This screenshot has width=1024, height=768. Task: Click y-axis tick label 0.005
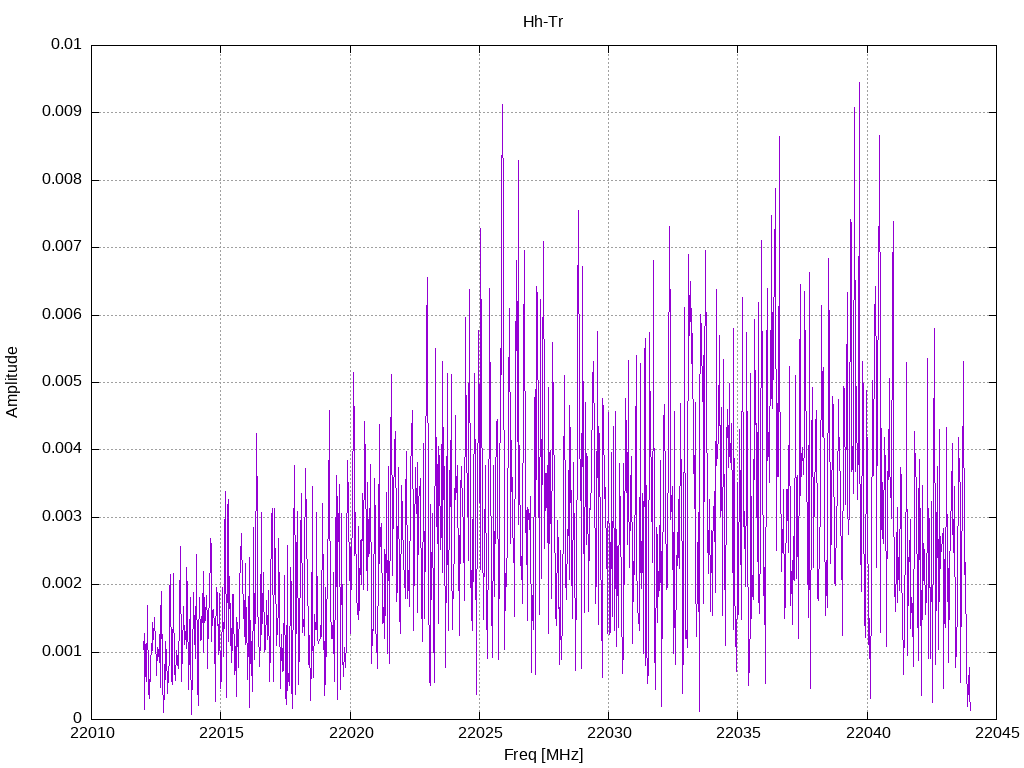[x=62, y=381]
